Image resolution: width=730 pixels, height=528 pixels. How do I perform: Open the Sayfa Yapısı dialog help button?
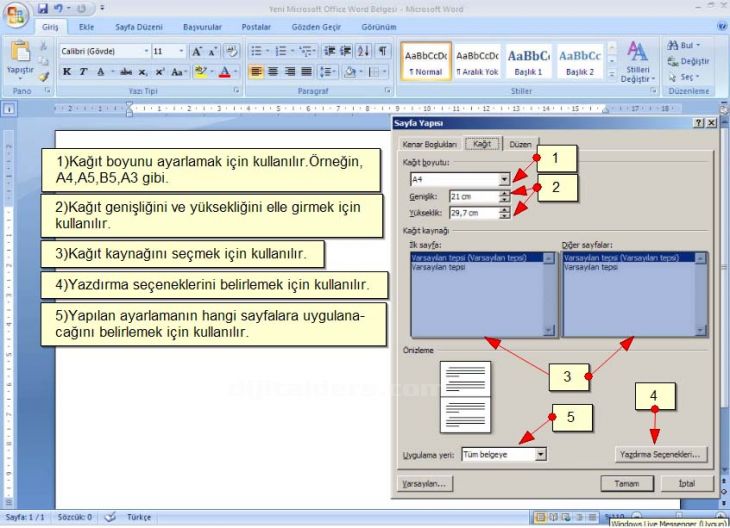pos(699,123)
